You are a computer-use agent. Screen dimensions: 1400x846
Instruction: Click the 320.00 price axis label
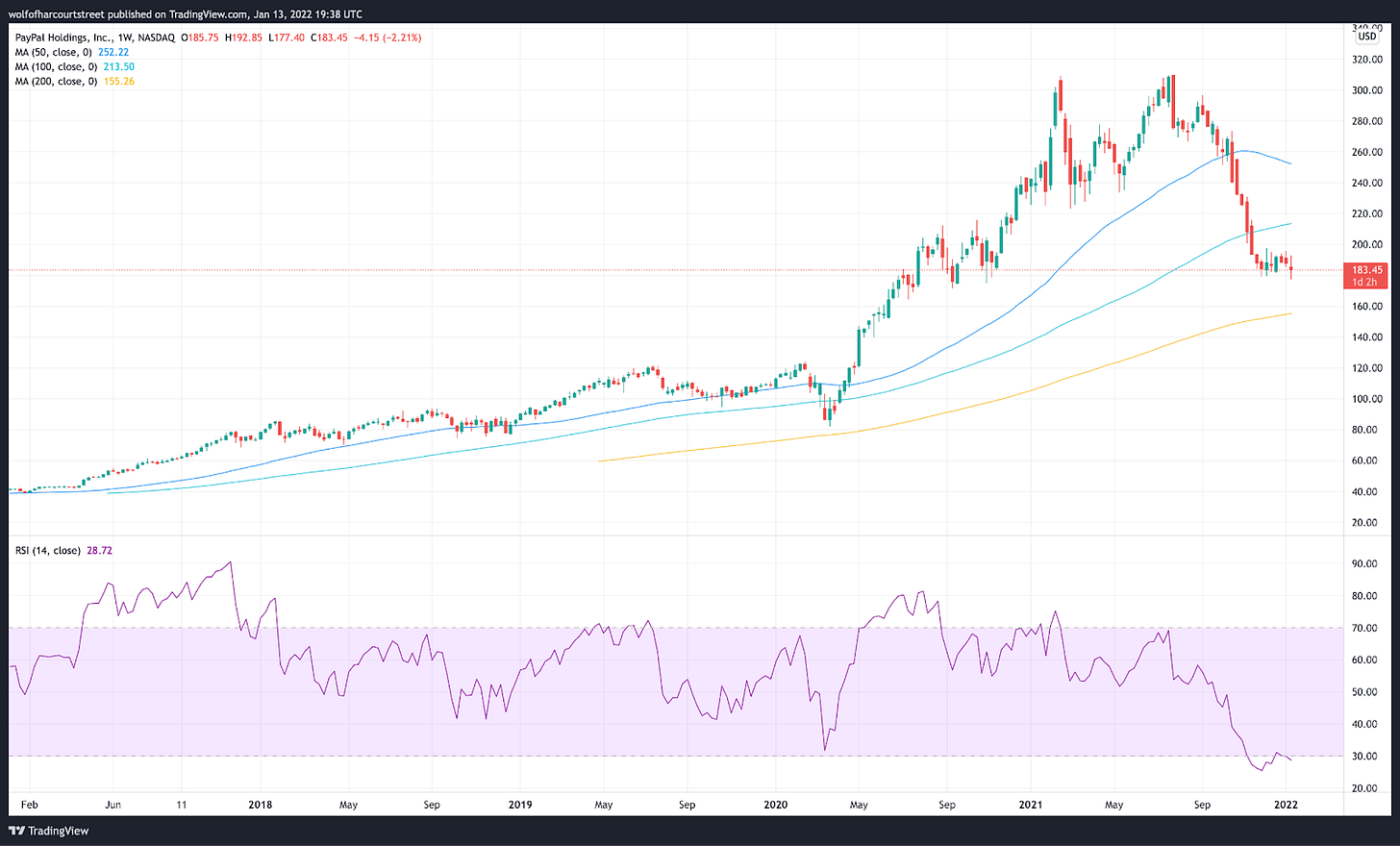(x=1366, y=60)
